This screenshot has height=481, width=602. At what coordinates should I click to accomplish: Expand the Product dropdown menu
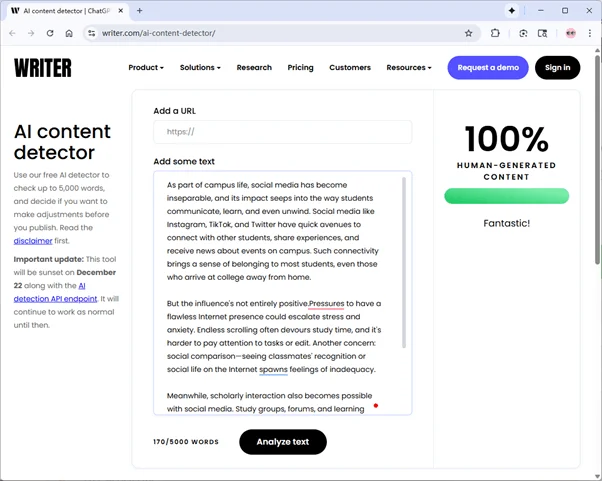pos(146,68)
